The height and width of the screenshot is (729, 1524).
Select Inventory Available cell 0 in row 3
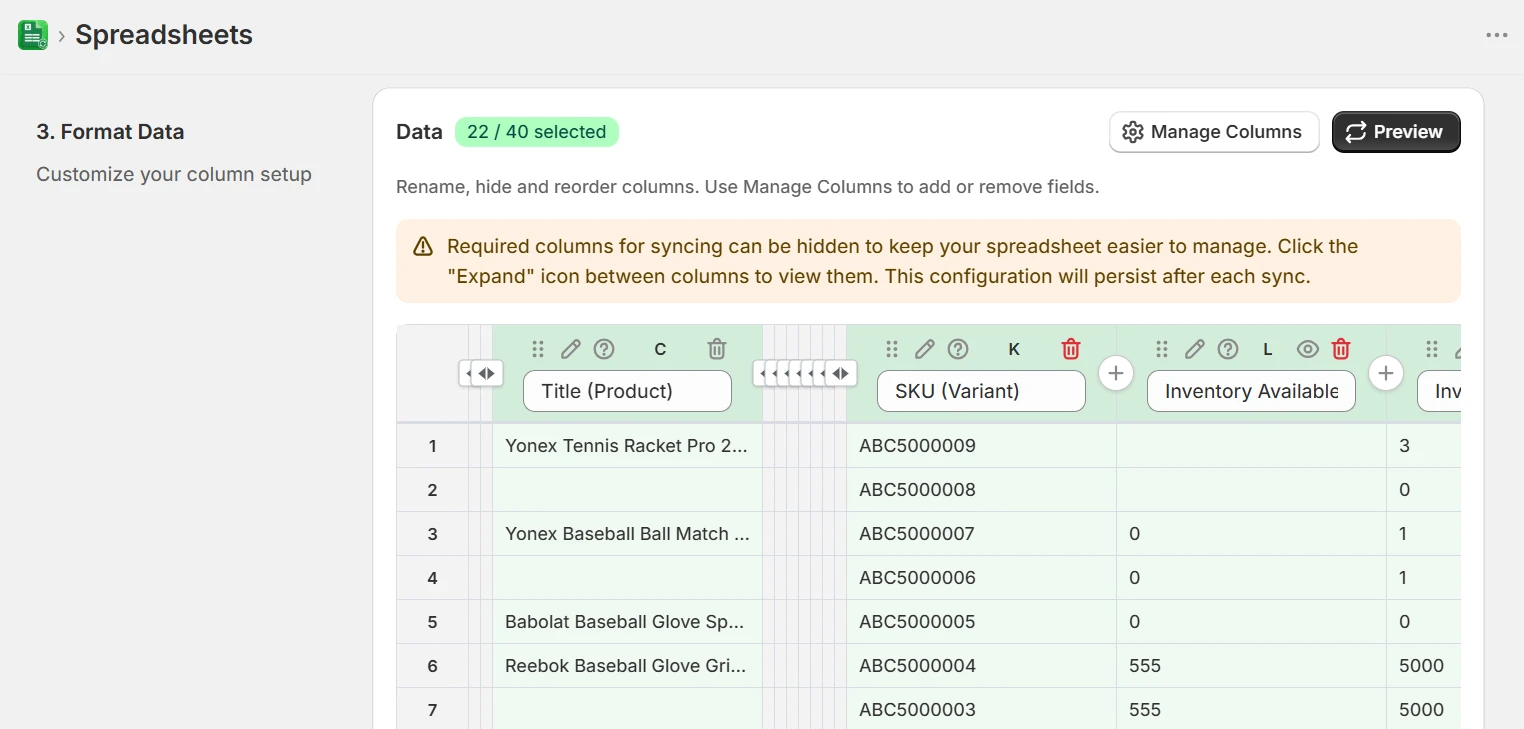1251,534
